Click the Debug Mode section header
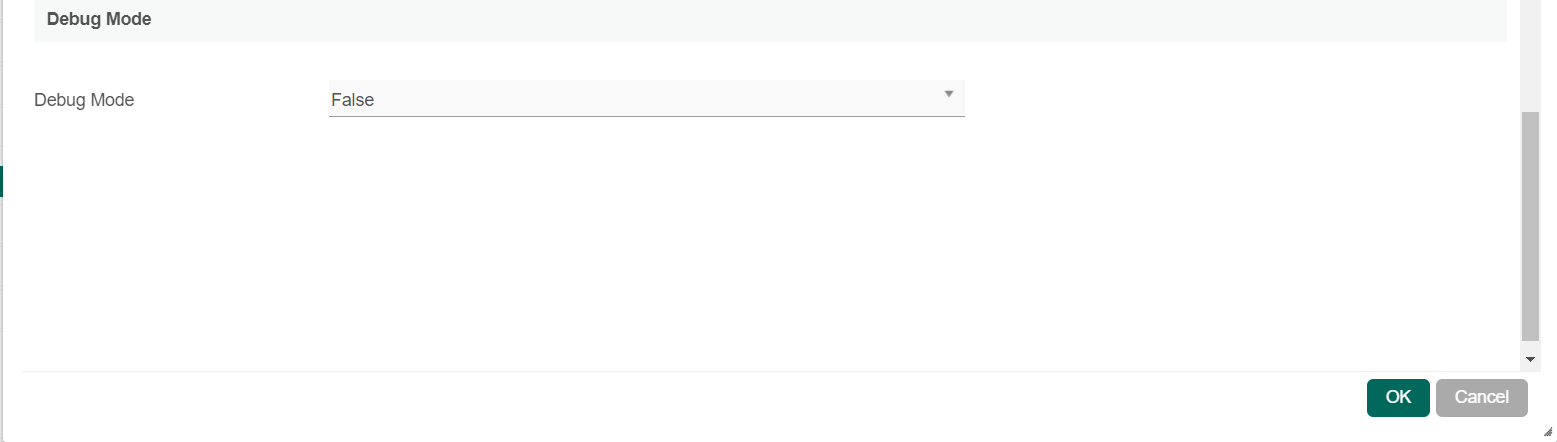This screenshot has width=1557, height=442. (99, 19)
